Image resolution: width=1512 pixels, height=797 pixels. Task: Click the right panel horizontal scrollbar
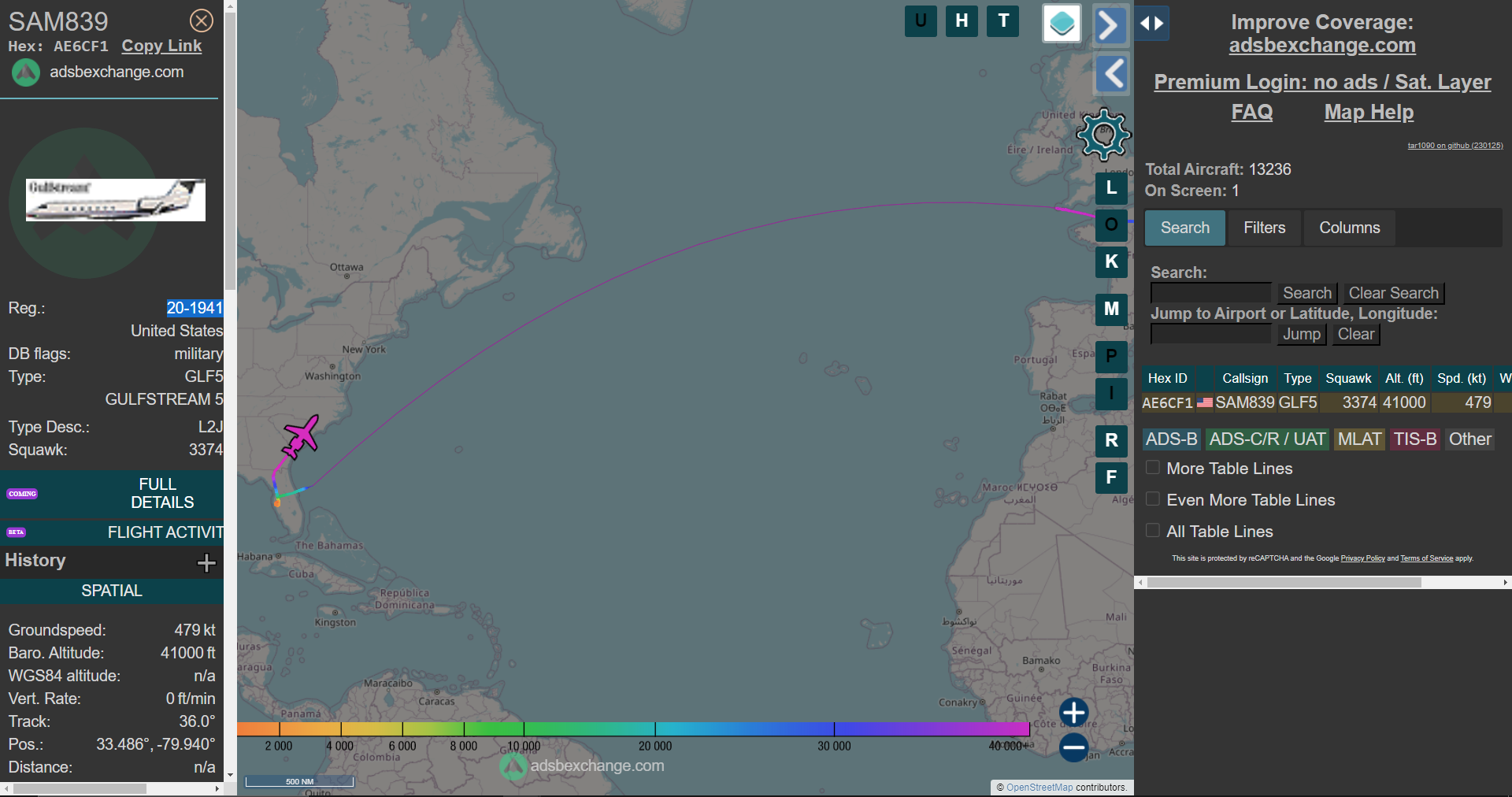[x=1284, y=583]
